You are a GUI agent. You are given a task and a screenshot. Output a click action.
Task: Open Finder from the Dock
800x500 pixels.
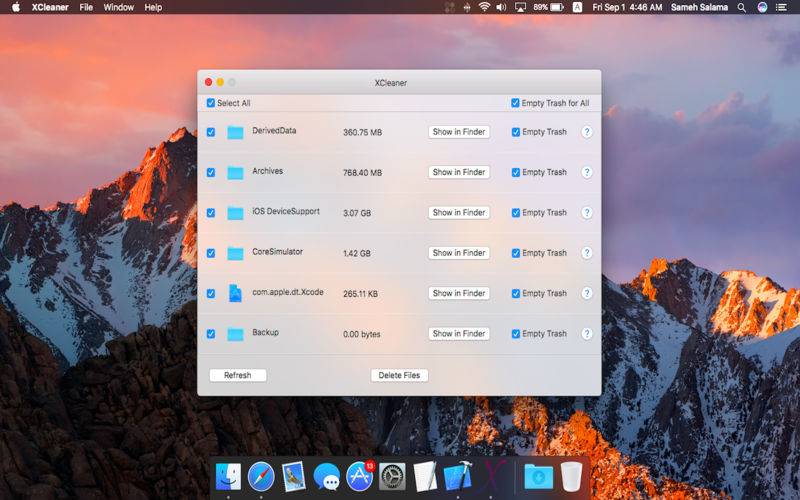click(228, 477)
